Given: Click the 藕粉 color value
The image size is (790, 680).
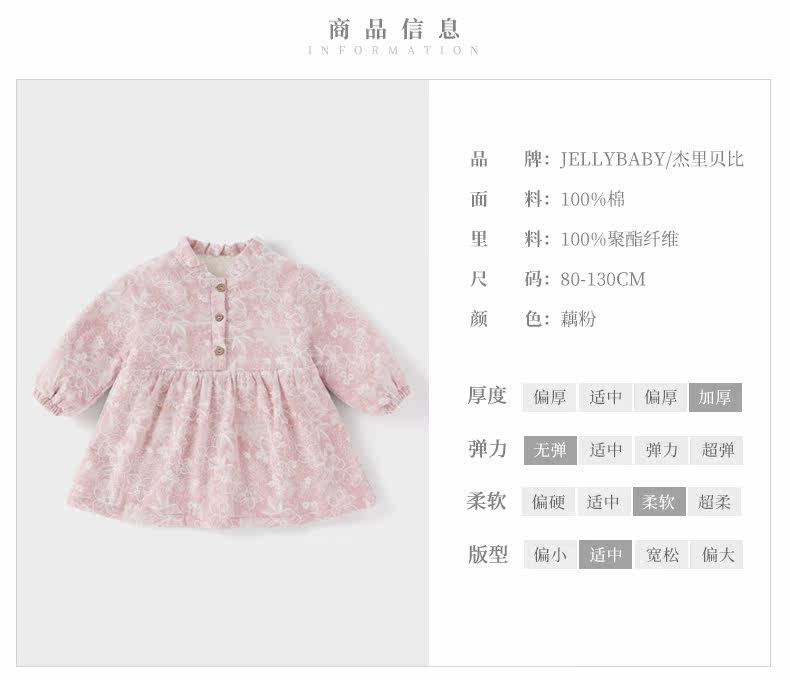Looking at the screenshot, I should point(578,319).
